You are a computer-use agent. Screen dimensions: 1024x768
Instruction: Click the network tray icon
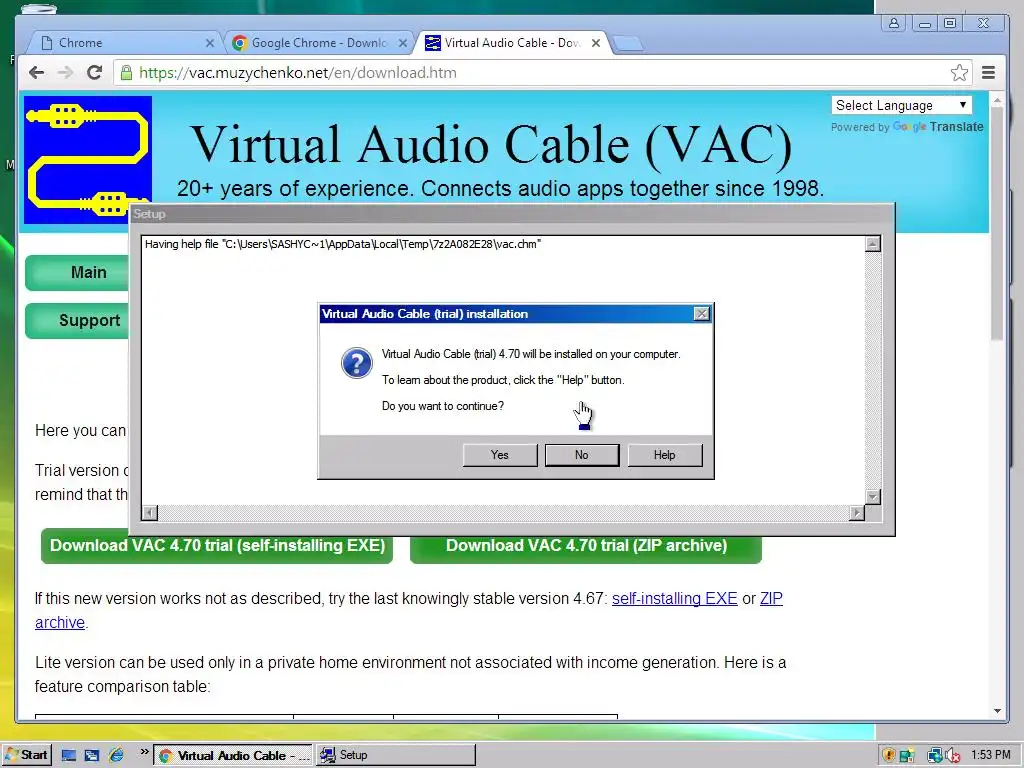click(935, 756)
